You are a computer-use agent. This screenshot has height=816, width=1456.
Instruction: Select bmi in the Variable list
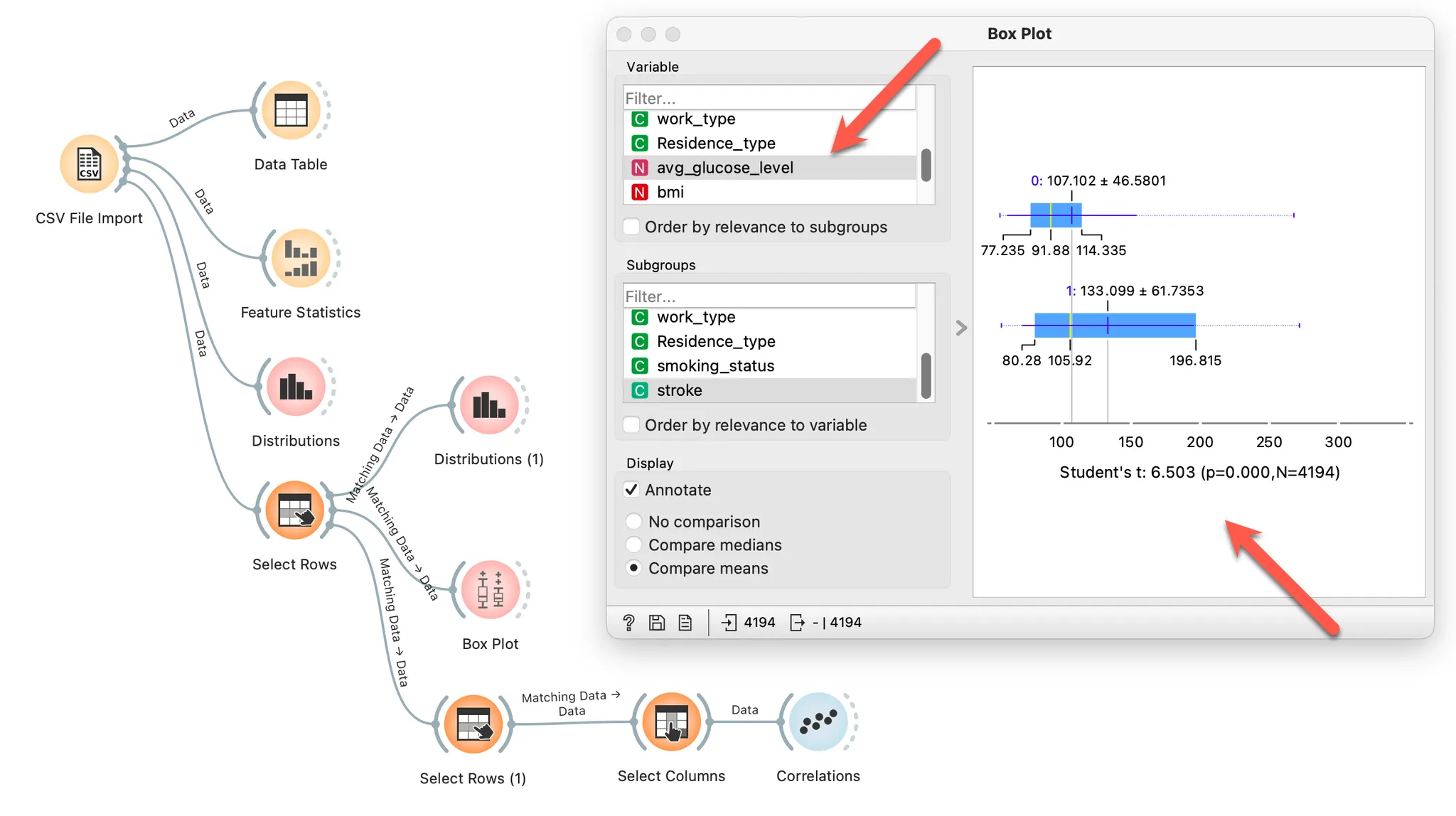click(x=670, y=193)
